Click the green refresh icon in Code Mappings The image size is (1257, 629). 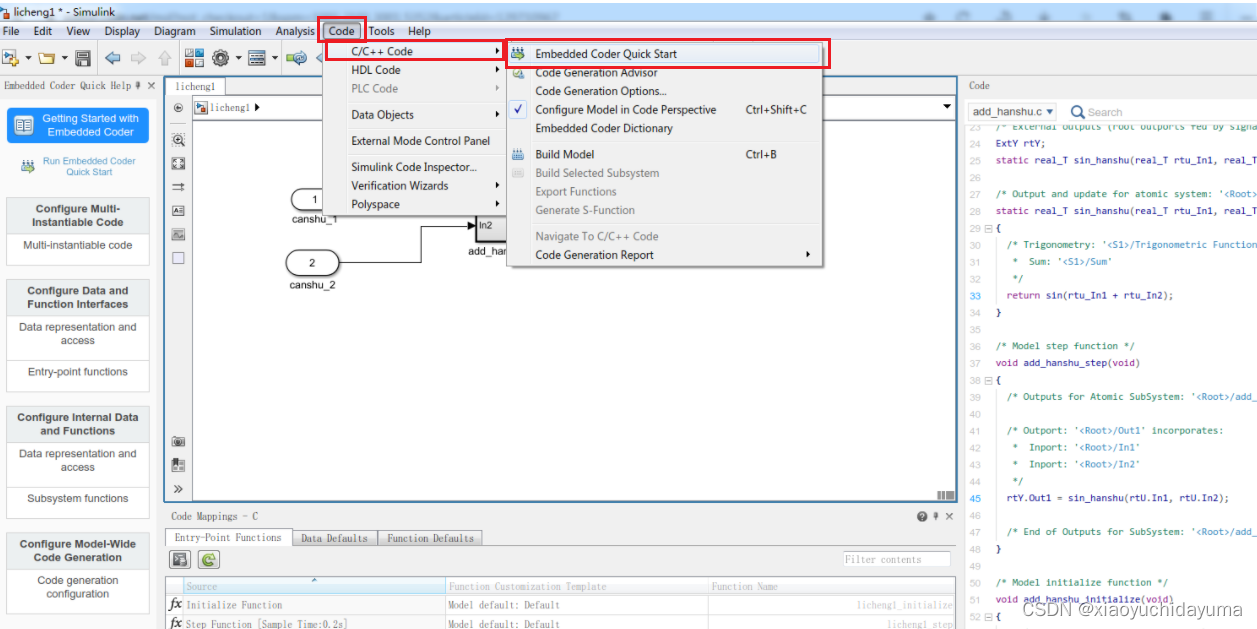(211, 561)
